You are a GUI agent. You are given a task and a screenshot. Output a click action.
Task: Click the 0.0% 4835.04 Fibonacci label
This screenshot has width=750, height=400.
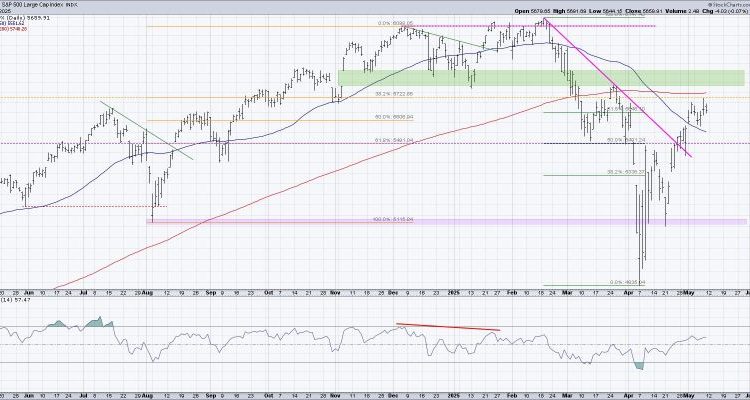point(627,282)
